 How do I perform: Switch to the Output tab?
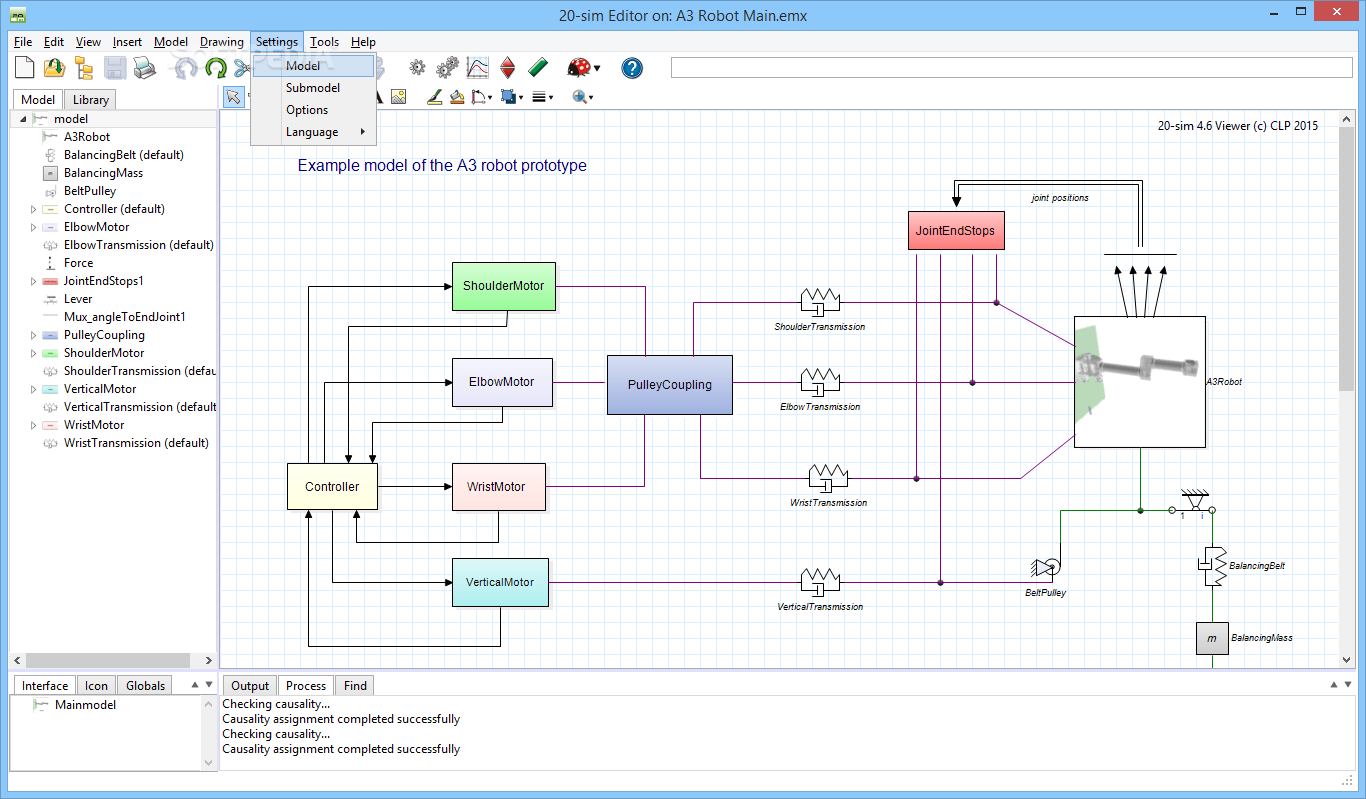point(250,686)
